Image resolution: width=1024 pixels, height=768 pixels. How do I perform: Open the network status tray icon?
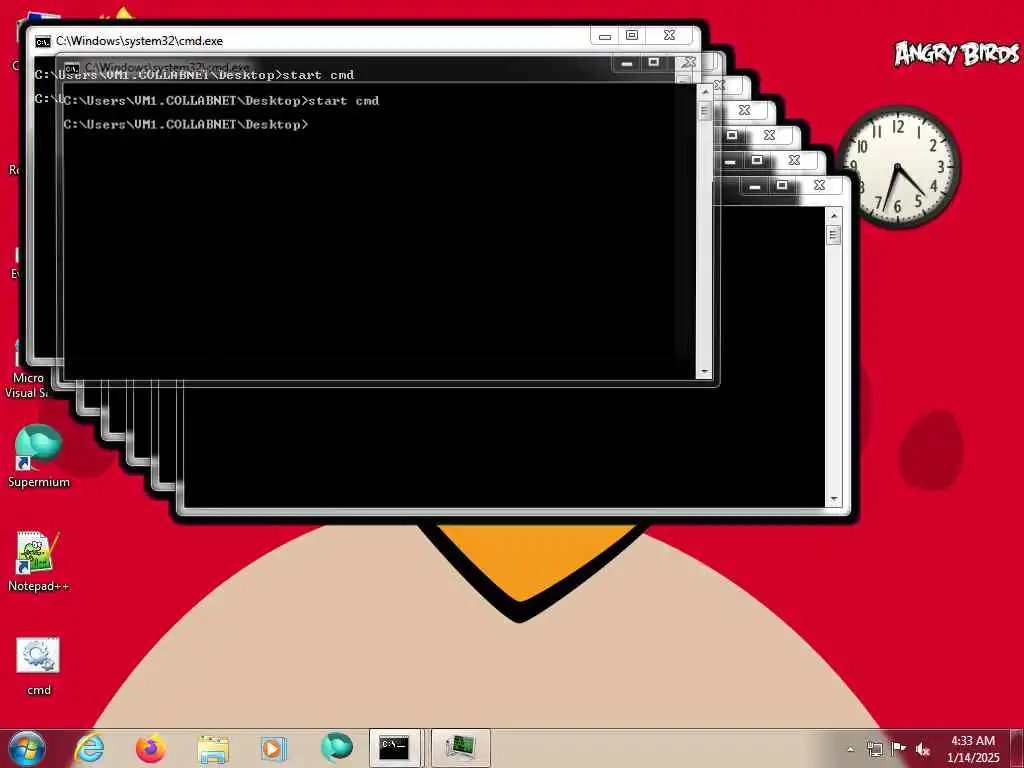click(874, 749)
